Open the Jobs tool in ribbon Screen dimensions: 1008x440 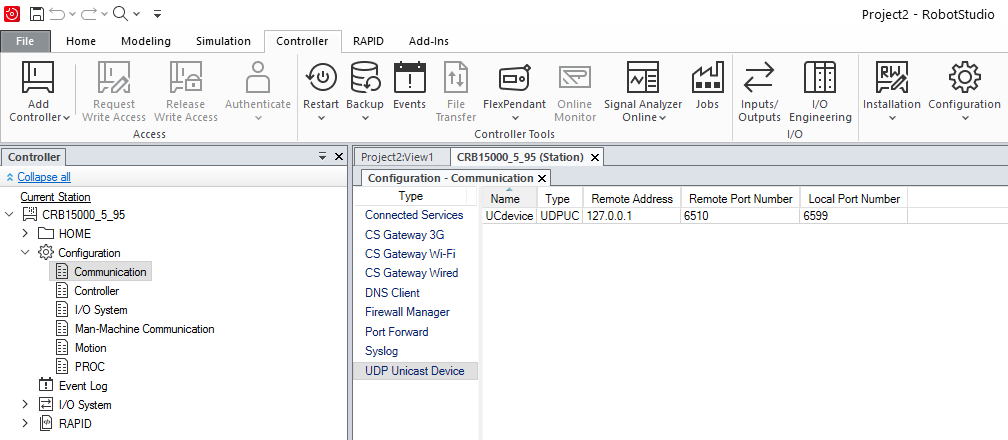point(707,78)
